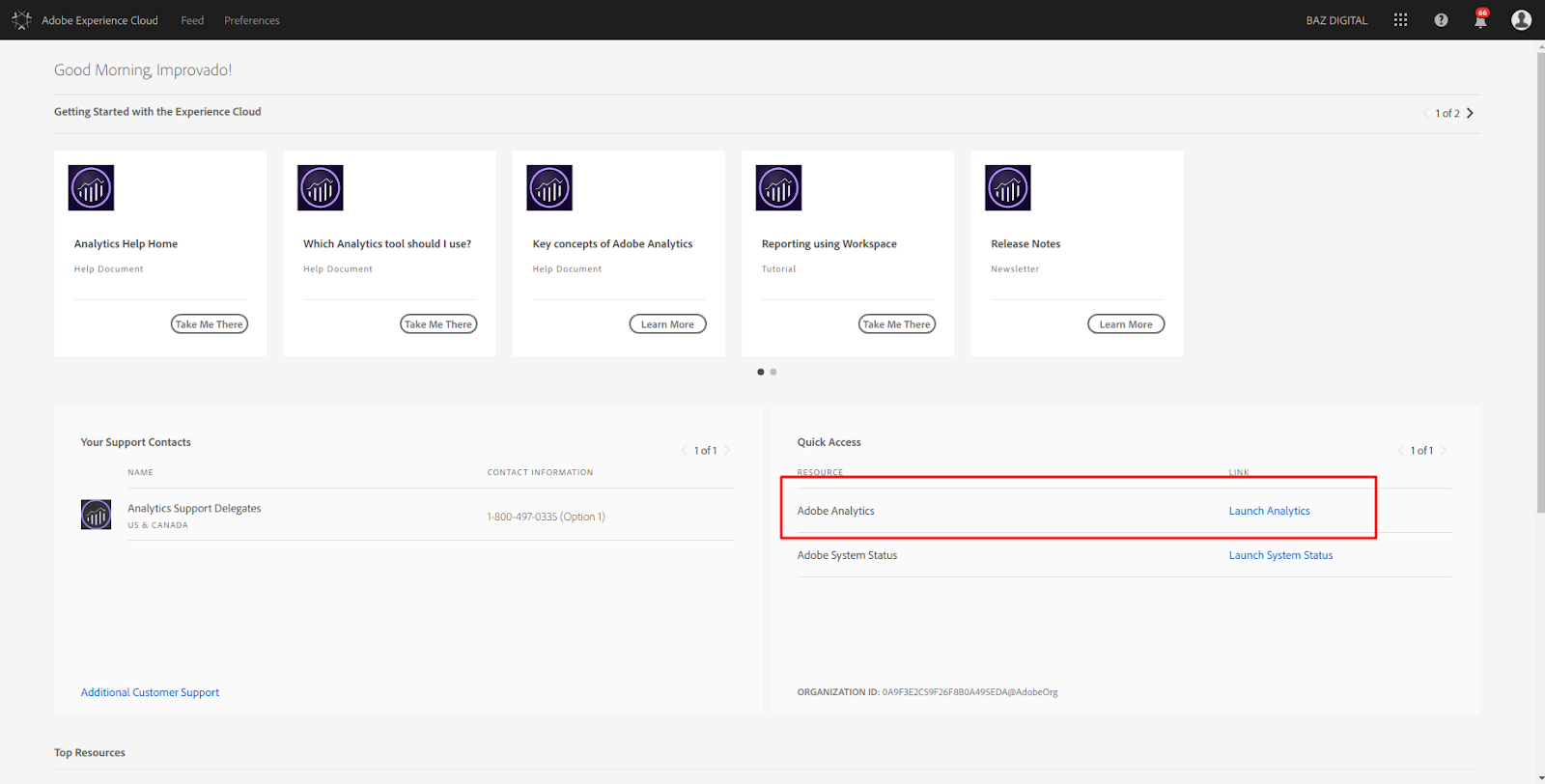Open the user profile avatar icon
Screen dimensions: 1545x784
tap(1521, 20)
